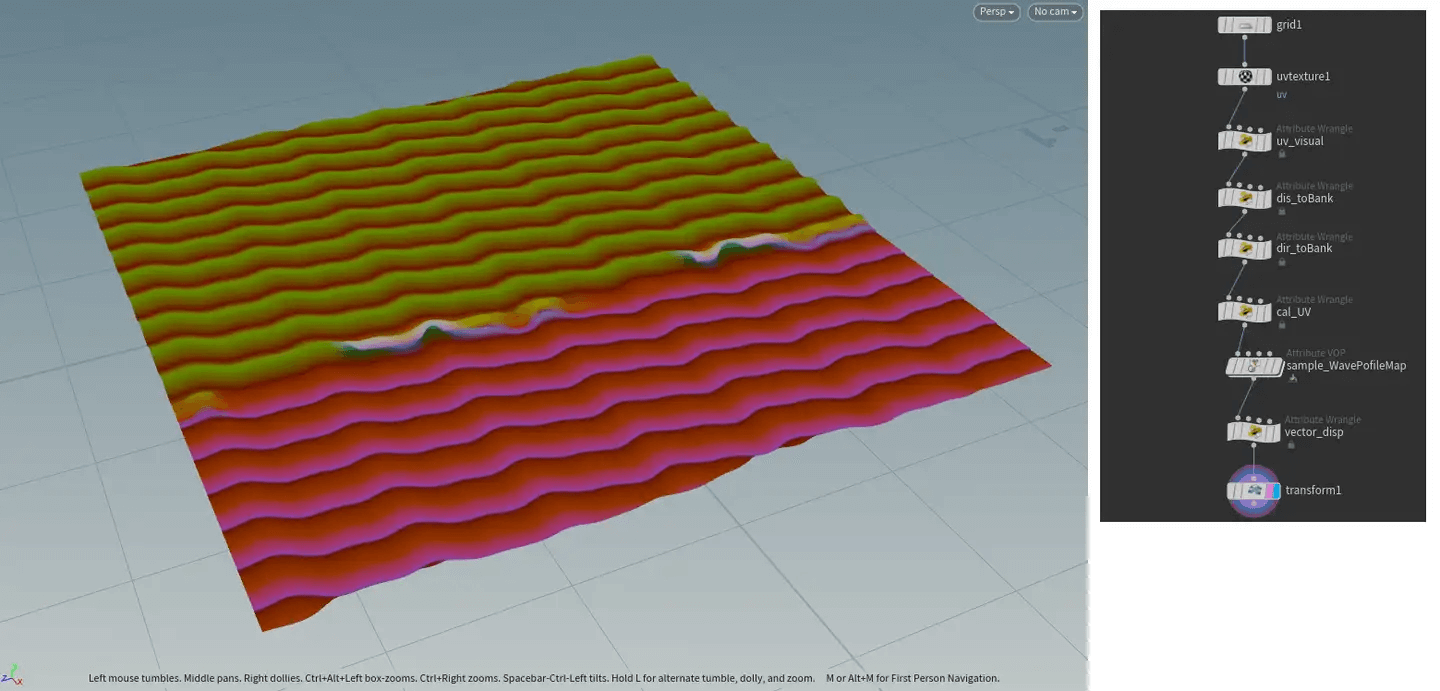
Task: Click the cal_UV wrangle node icon
Action: [1245, 311]
